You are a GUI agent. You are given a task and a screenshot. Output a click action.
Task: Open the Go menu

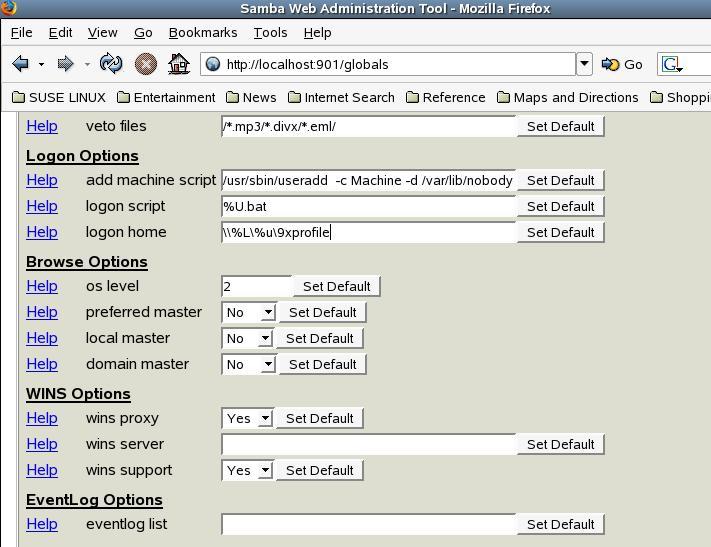coord(143,33)
